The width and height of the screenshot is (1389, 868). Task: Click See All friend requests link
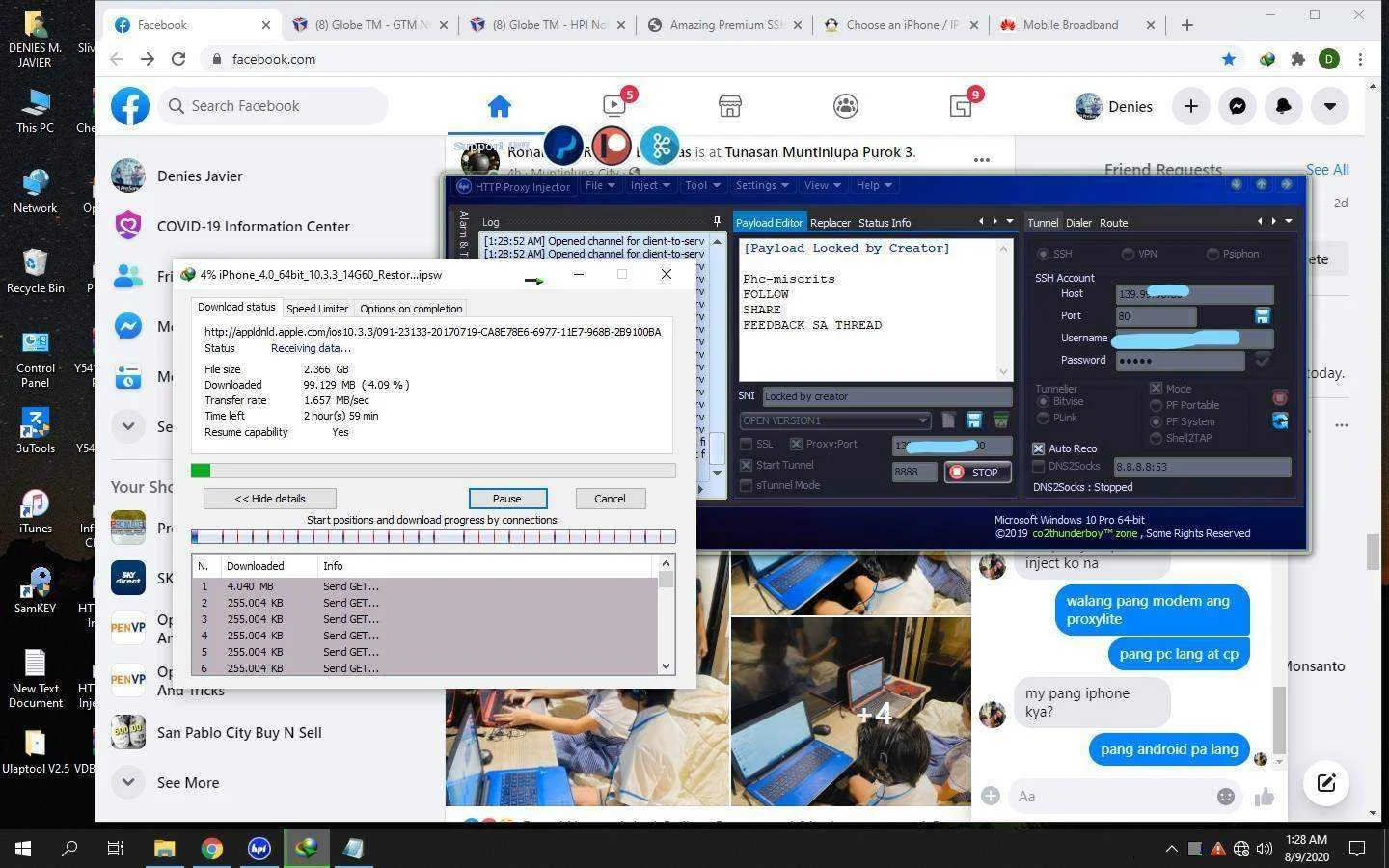[1327, 170]
